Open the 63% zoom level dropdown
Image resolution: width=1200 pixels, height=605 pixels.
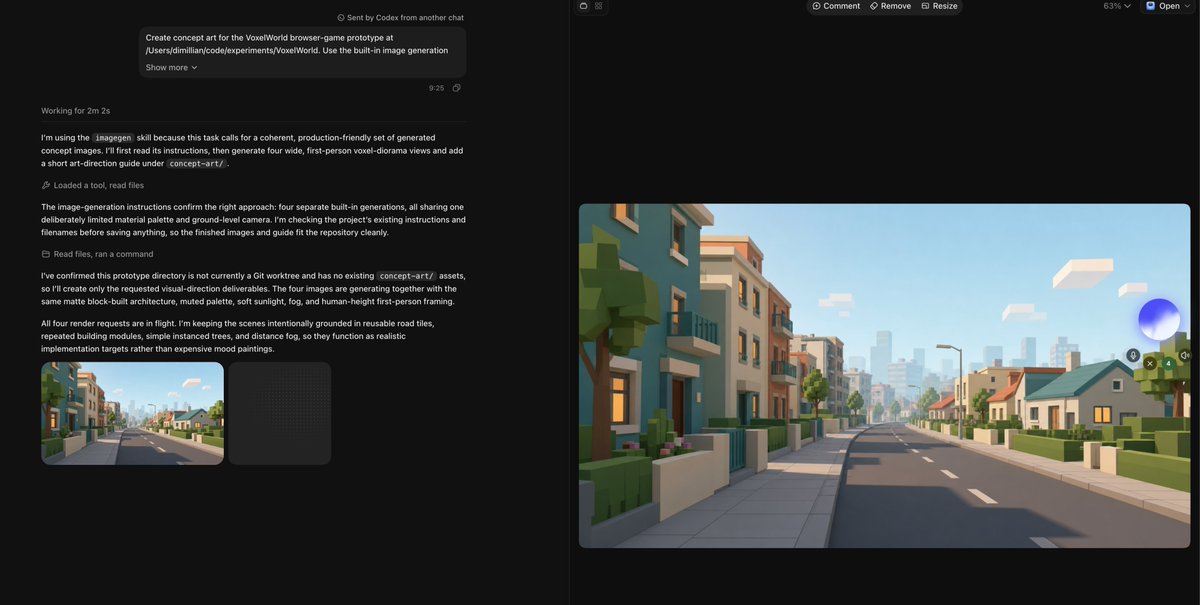[1117, 6]
